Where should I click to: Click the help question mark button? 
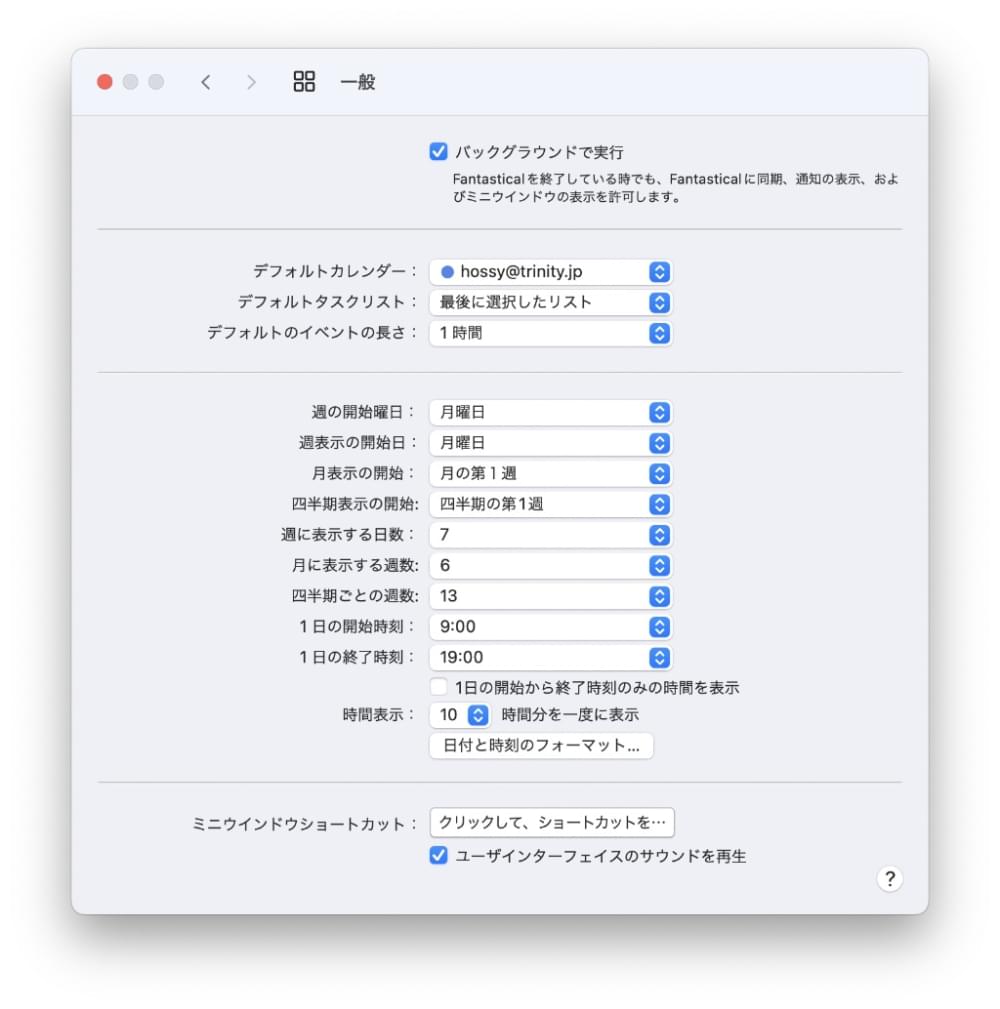889,879
